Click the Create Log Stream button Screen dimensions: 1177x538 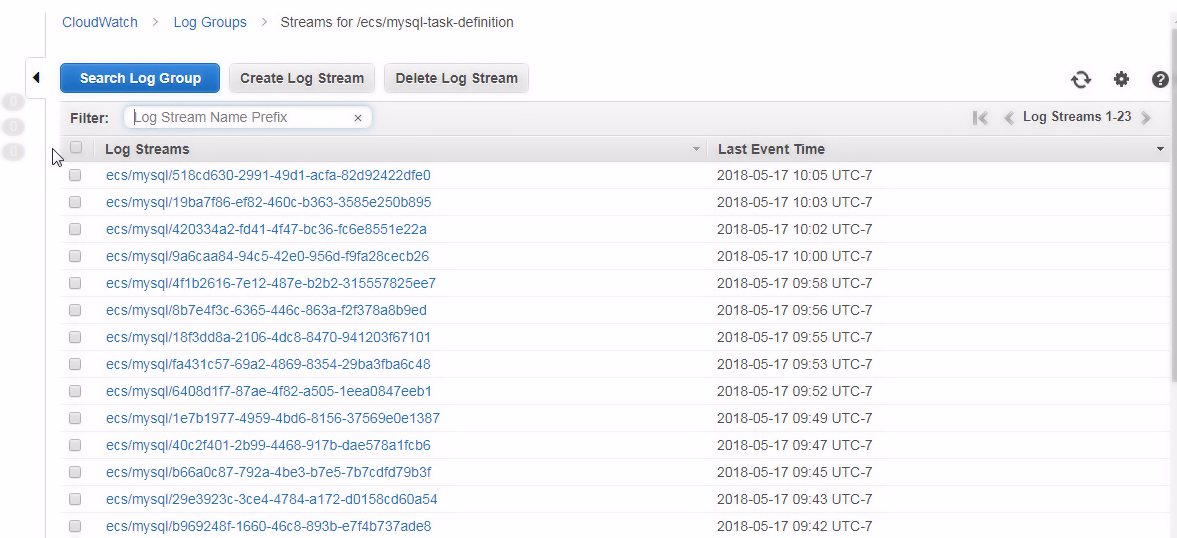(x=302, y=78)
